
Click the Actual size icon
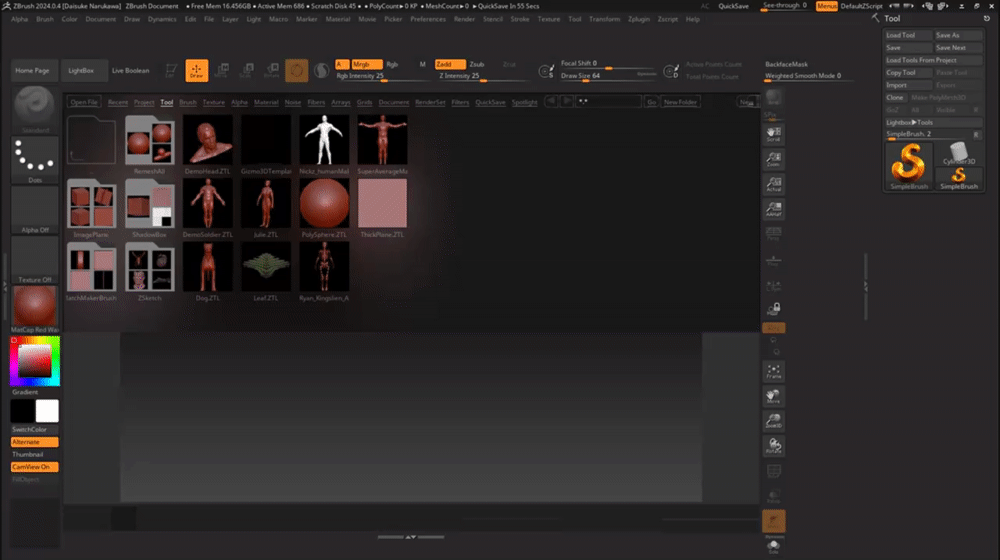coord(773,185)
